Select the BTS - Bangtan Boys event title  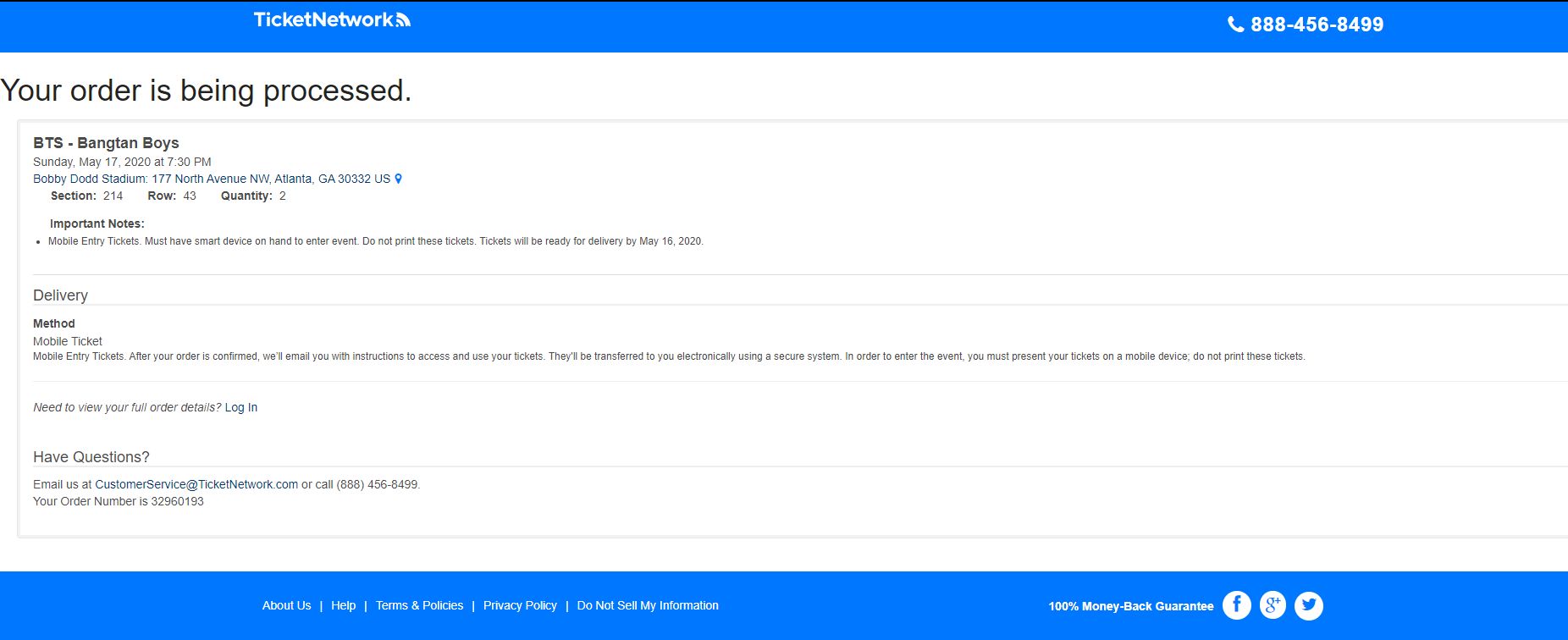[x=106, y=143]
